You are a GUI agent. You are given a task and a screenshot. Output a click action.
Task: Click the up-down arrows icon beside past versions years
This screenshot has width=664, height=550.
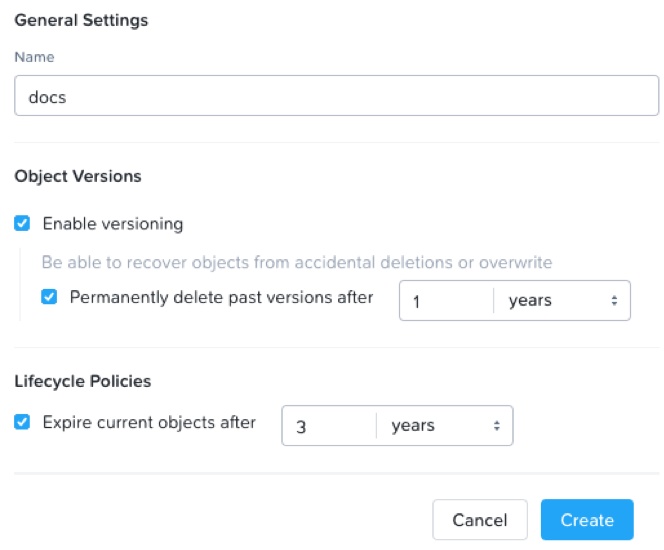(x=614, y=301)
